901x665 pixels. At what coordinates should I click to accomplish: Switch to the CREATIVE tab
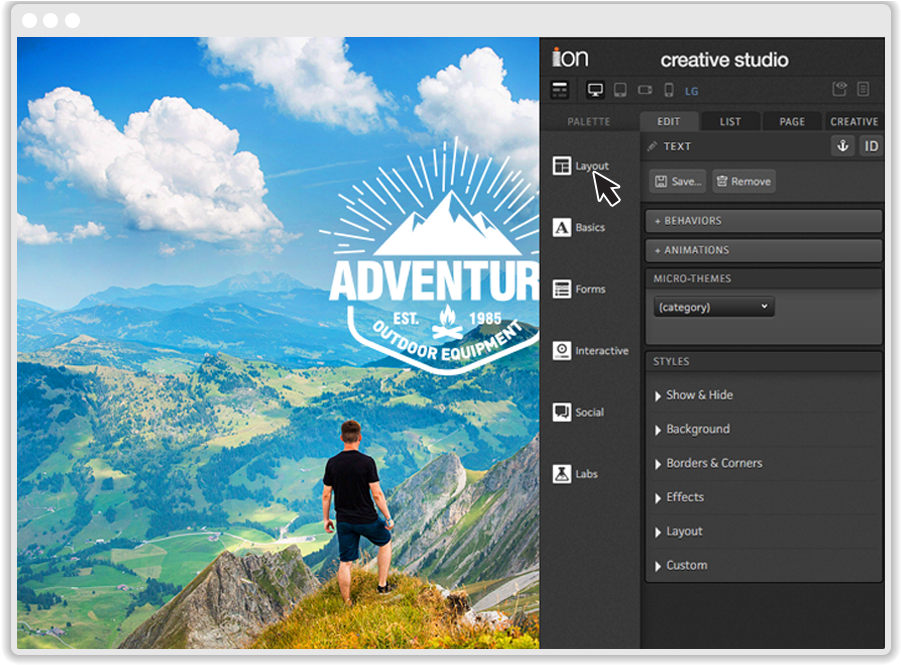pyautogui.click(x=854, y=121)
